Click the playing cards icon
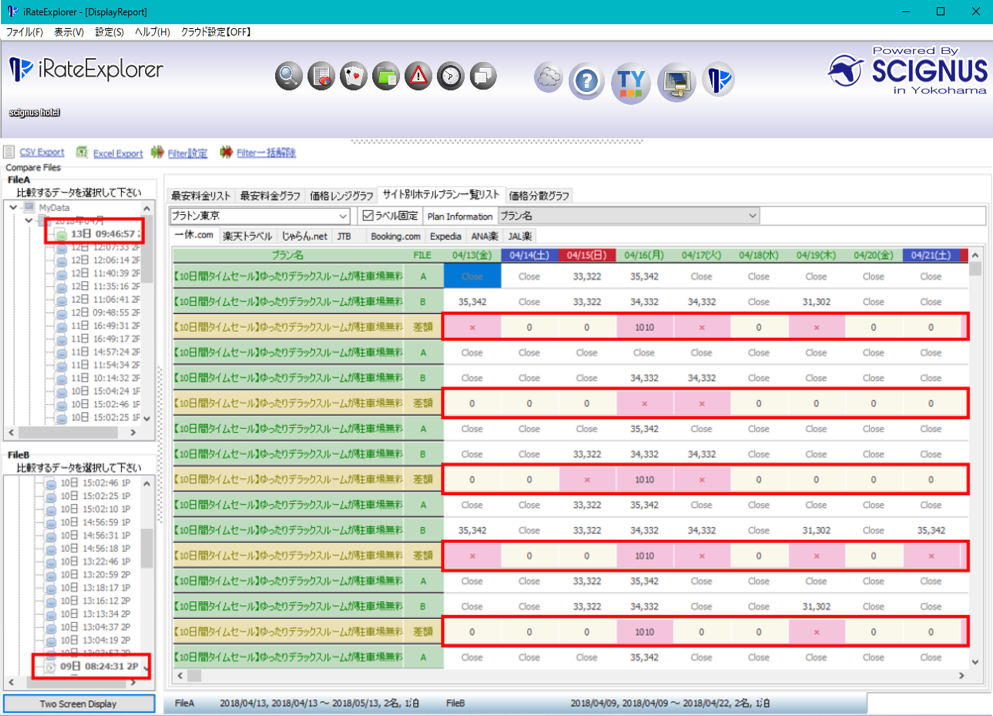Viewport: 993px width, 716px height. click(x=353, y=76)
